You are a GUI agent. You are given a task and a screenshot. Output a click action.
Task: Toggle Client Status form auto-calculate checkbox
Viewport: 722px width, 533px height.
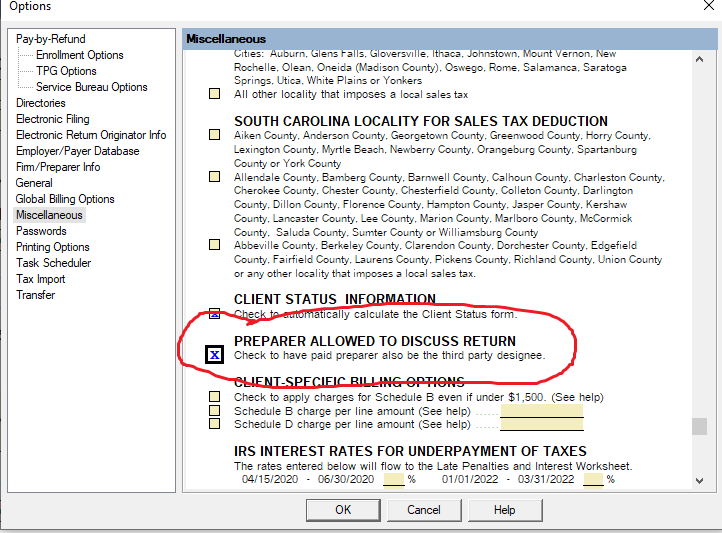tap(214, 313)
